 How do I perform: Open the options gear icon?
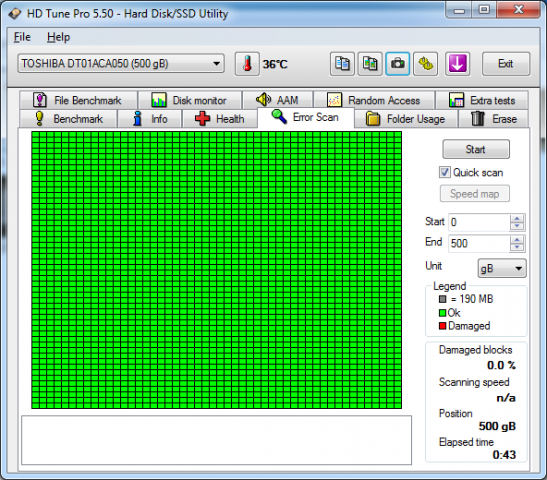[x=426, y=64]
